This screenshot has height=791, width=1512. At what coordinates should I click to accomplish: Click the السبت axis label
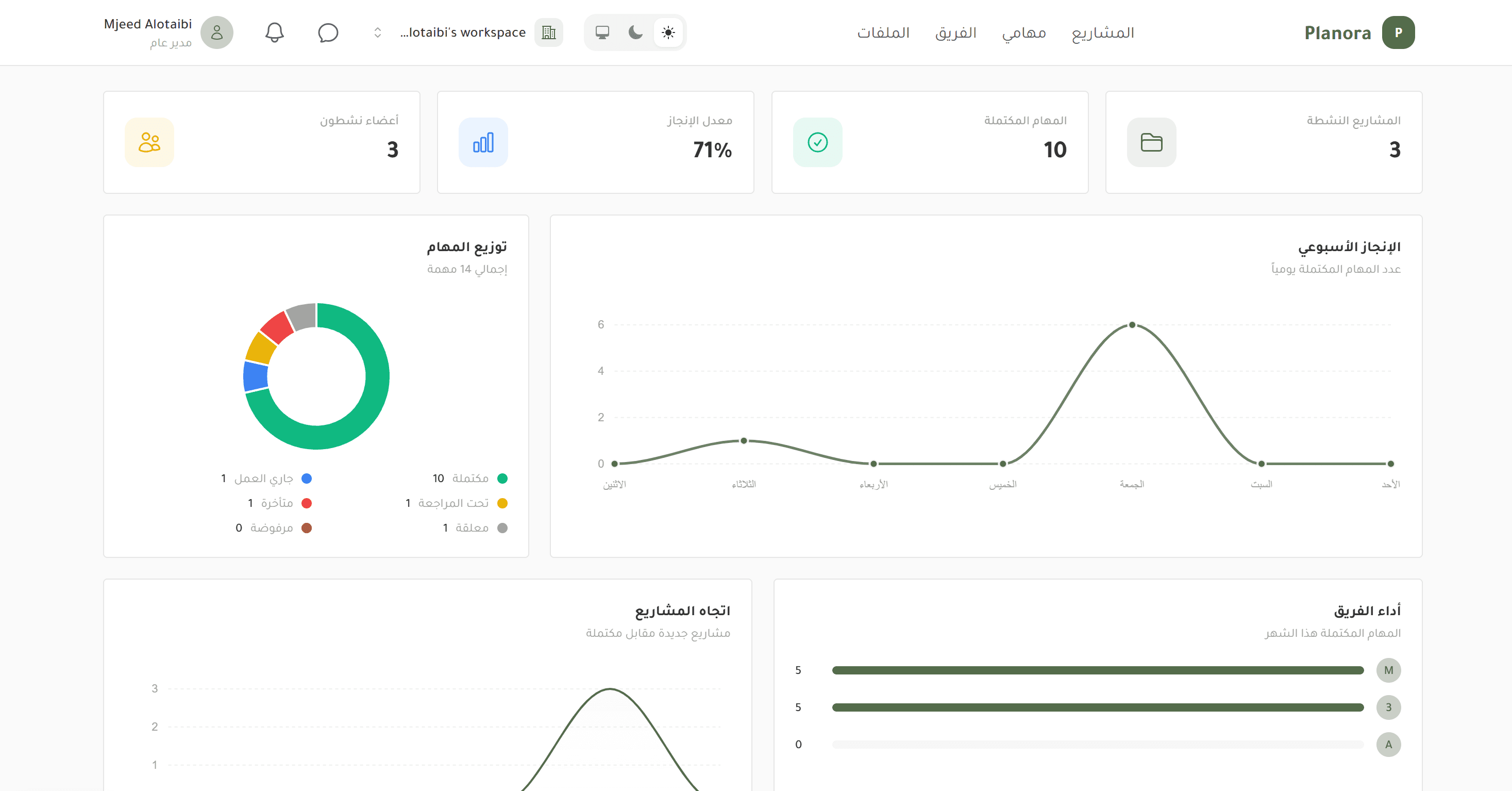tap(1262, 485)
